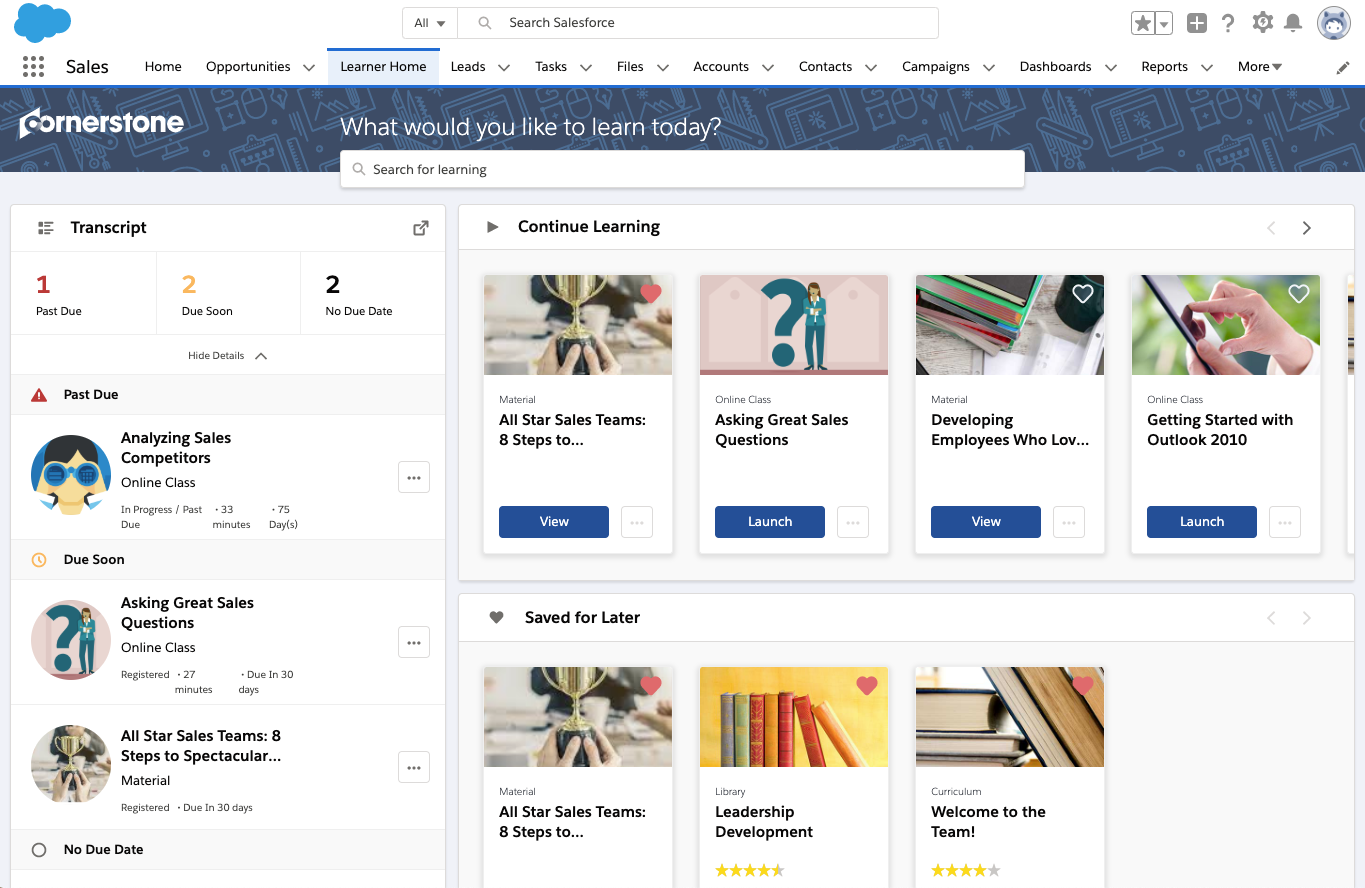This screenshot has height=888, width=1365.
Task: Open the More navigation dropdown
Action: tap(1259, 66)
